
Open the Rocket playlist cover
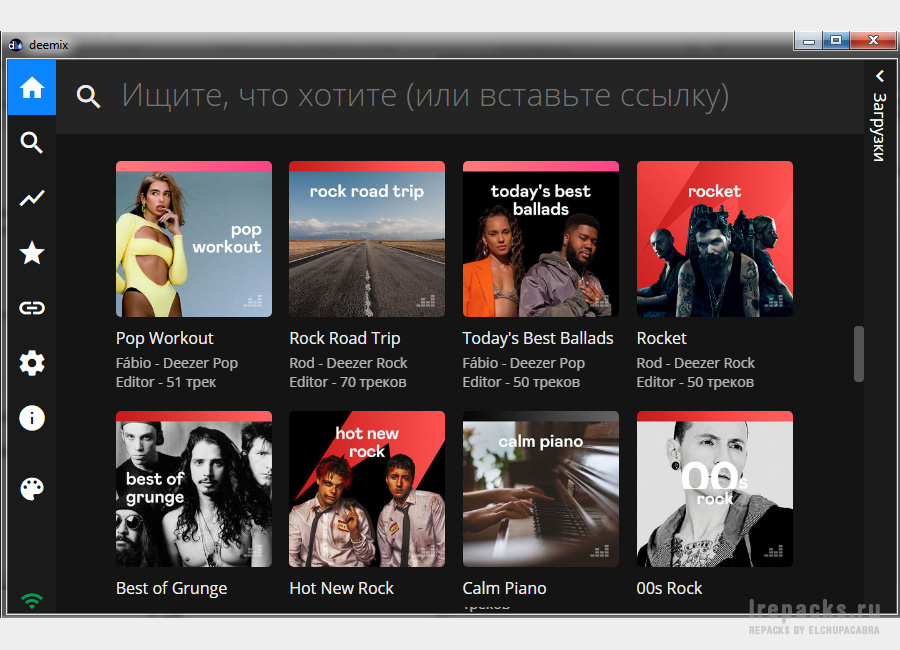click(x=715, y=239)
